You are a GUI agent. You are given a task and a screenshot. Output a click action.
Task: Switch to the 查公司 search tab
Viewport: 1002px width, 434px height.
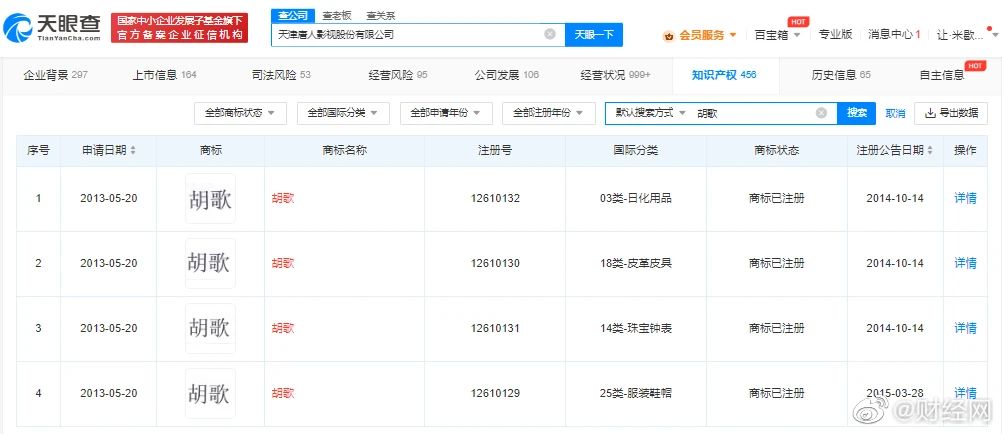(293, 16)
